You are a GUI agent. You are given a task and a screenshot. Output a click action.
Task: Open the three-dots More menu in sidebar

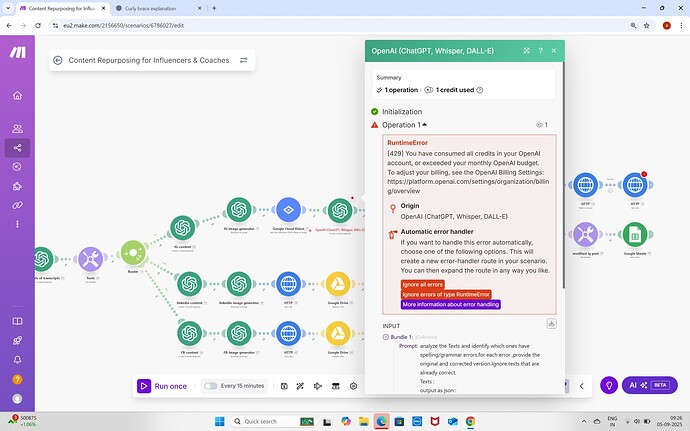[17, 224]
